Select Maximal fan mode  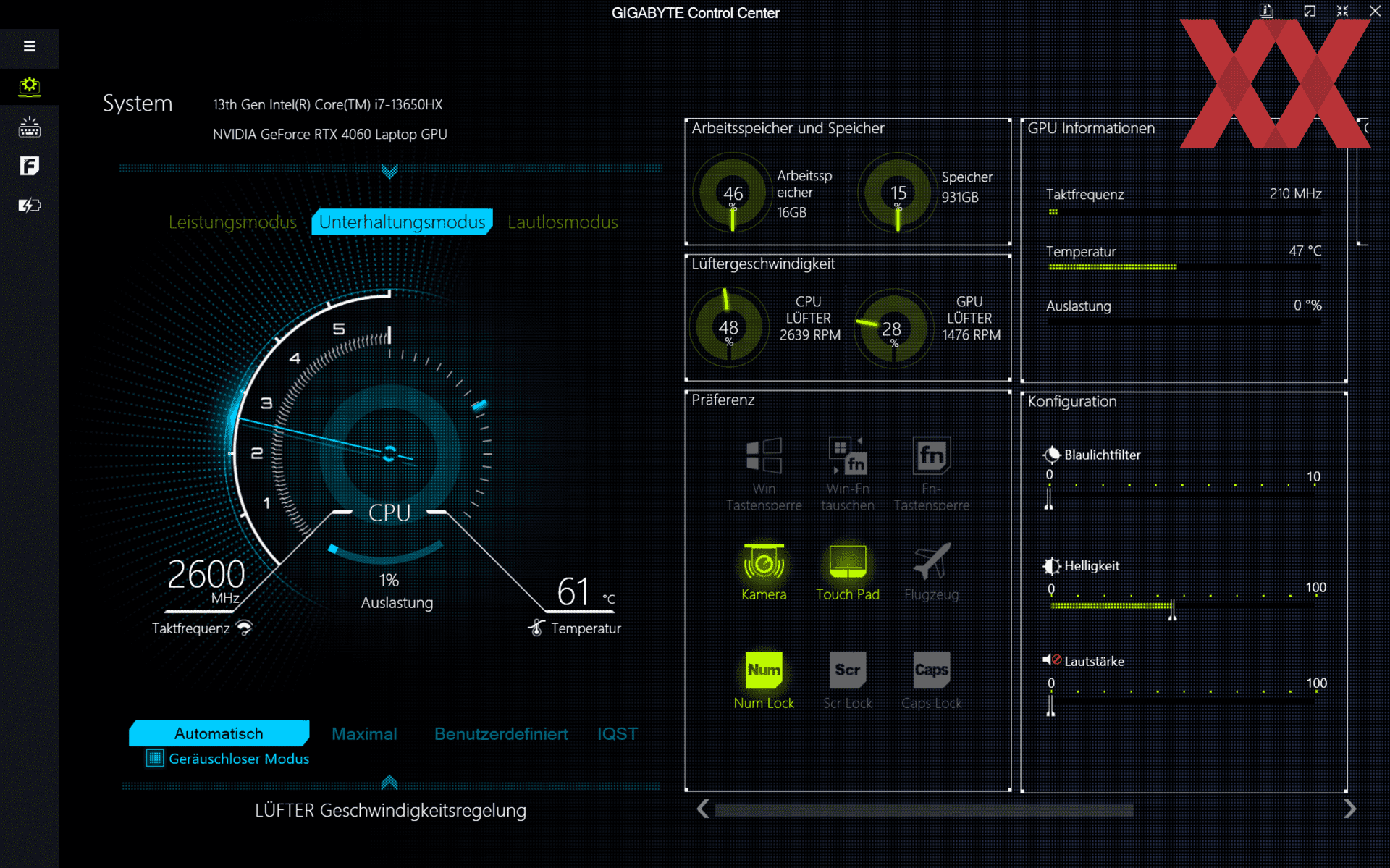click(364, 734)
